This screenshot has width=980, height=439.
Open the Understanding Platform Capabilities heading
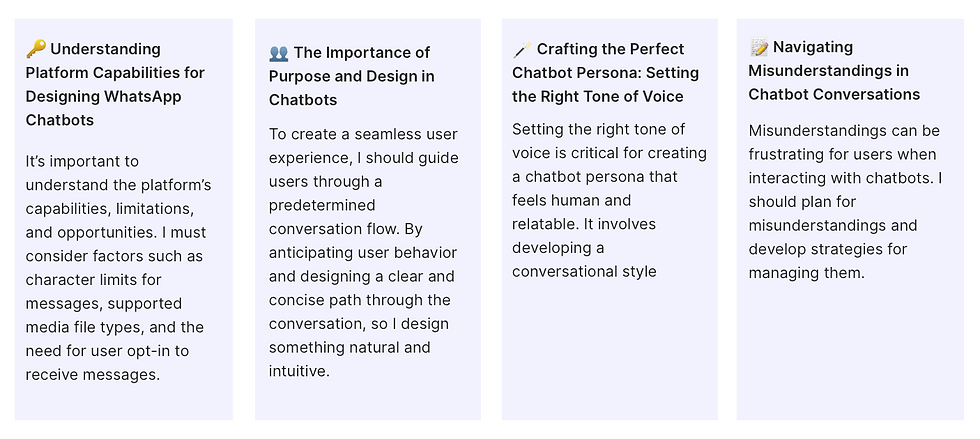click(114, 84)
